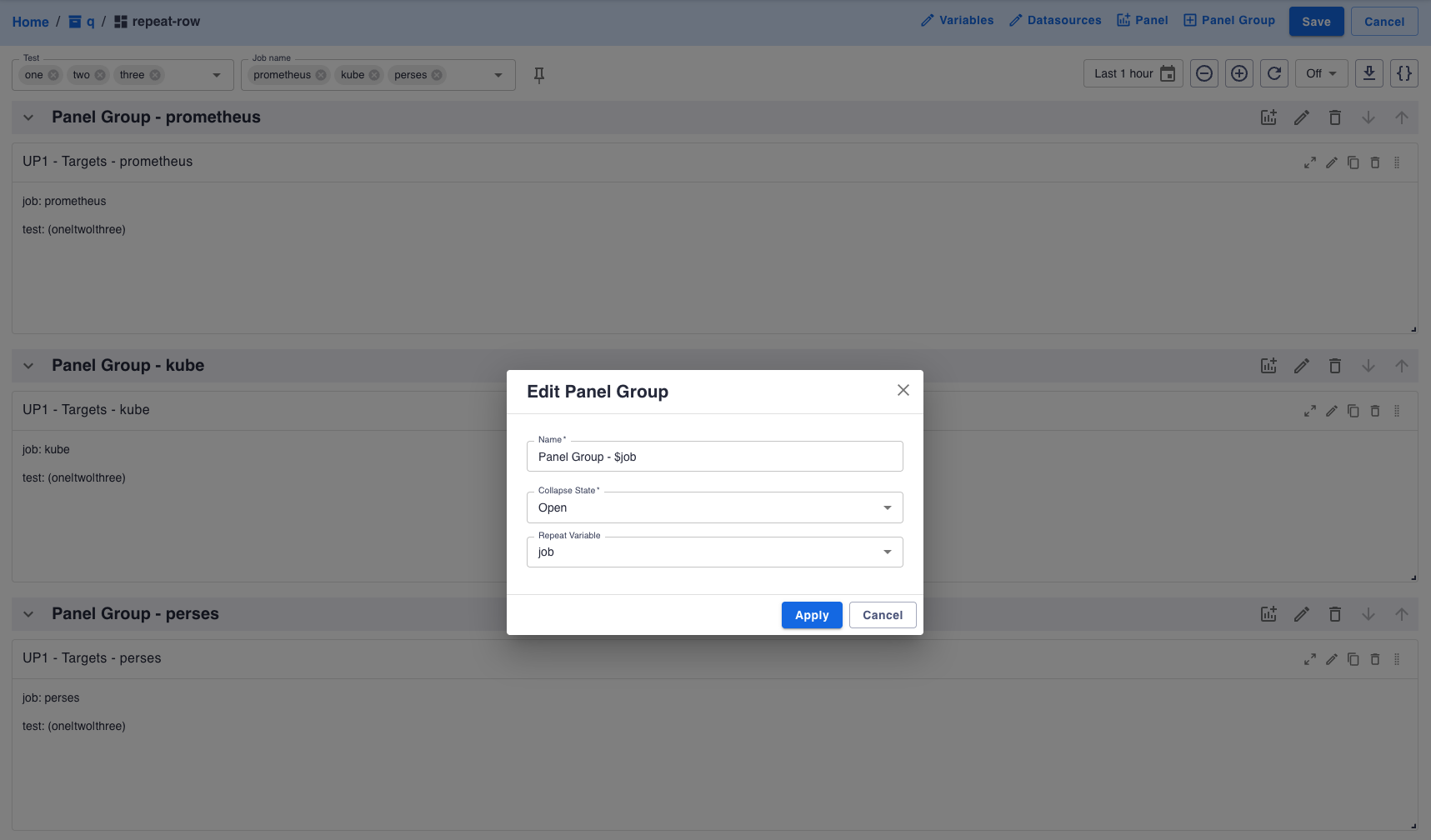Image resolution: width=1431 pixels, height=840 pixels.
Task: Open the Collapse State dropdown
Action: click(x=714, y=507)
